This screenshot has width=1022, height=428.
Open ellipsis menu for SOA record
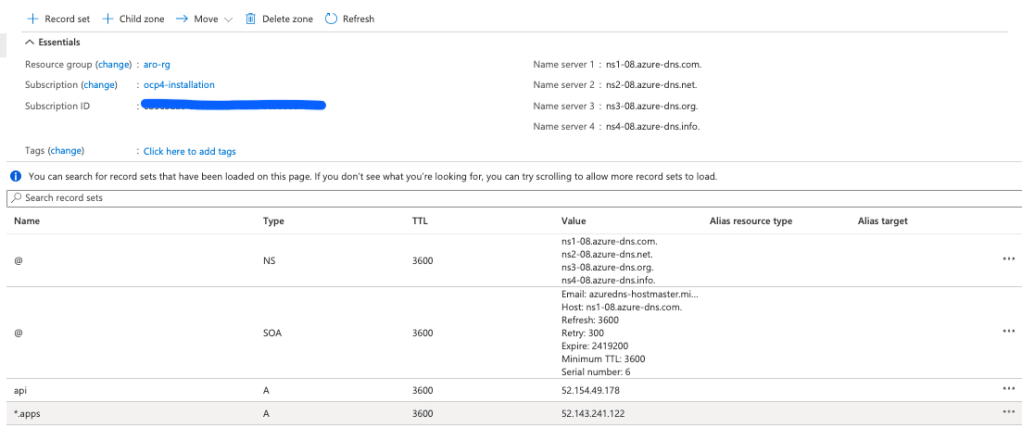click(1008, 330)
